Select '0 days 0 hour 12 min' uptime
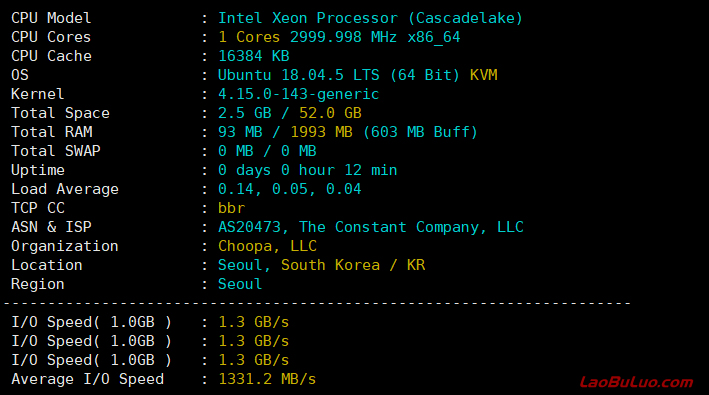This screenshot has height=395, width=709. [307, 170]
